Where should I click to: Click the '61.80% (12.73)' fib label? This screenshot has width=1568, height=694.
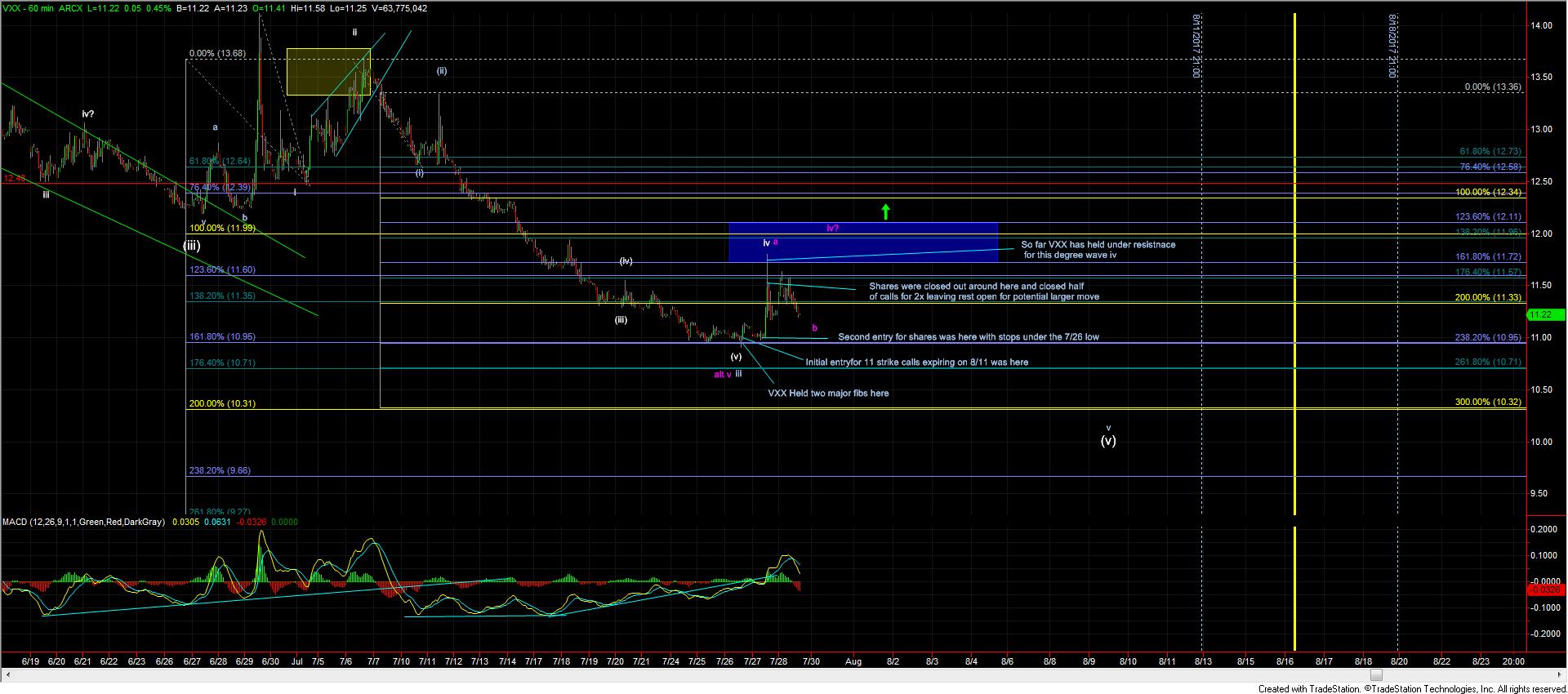pos(1490,151)
